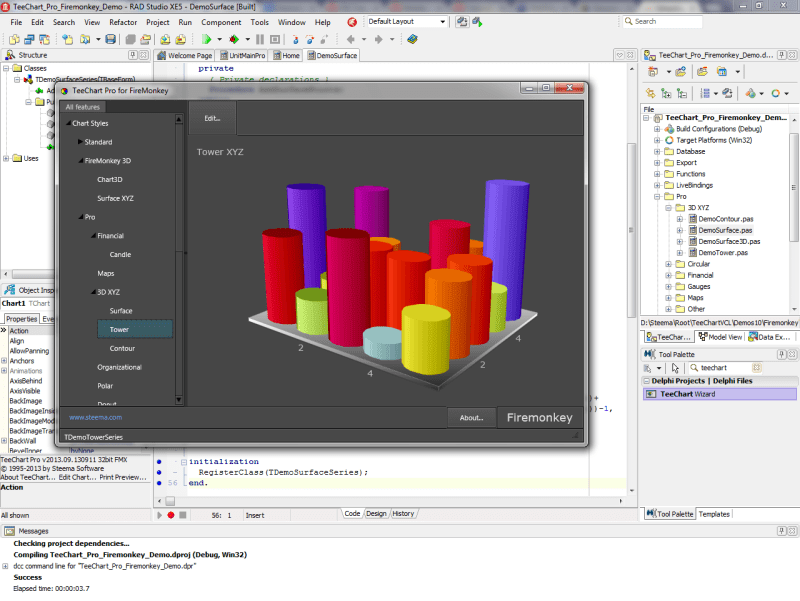Click the Pause icon in debug toolbar

pyautogui.click(x=260, y=39)
